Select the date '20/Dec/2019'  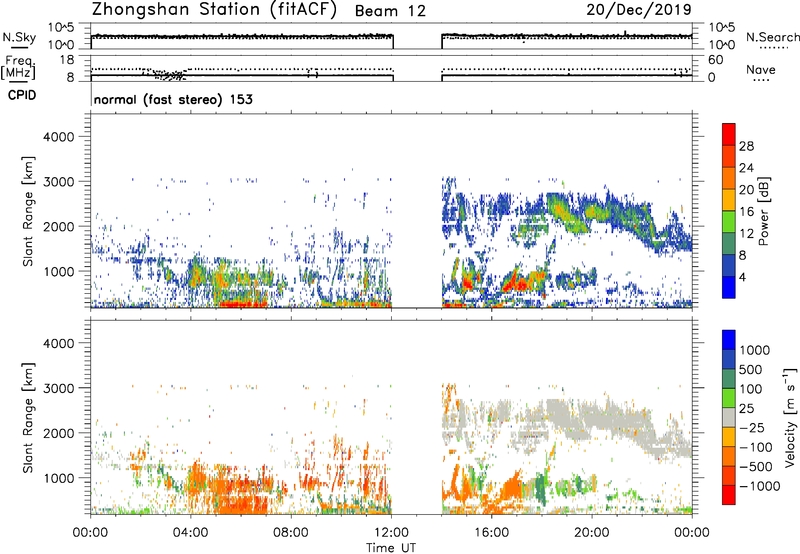click(639, 10)
